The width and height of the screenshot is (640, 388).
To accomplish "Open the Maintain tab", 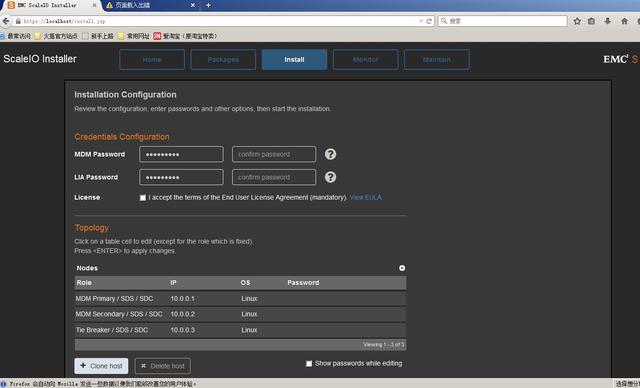I will tap(437, 60).
